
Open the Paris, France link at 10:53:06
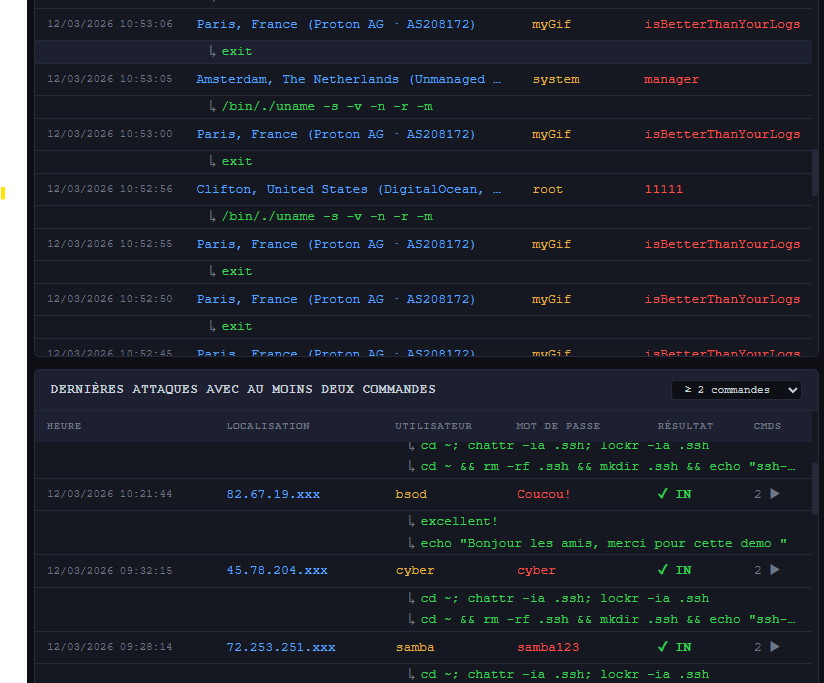(336, 24)
